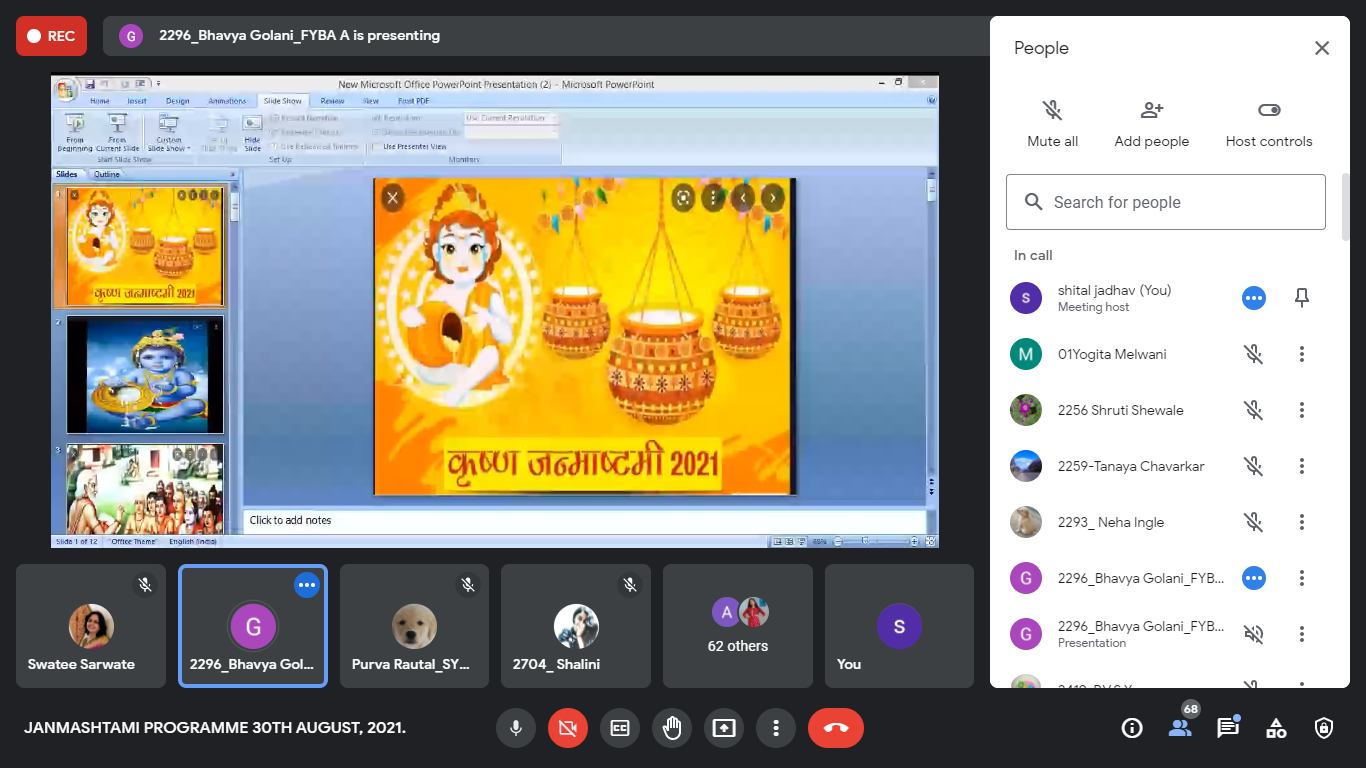
Task: Click Mute all in People panel
Action: point(1052,123)
